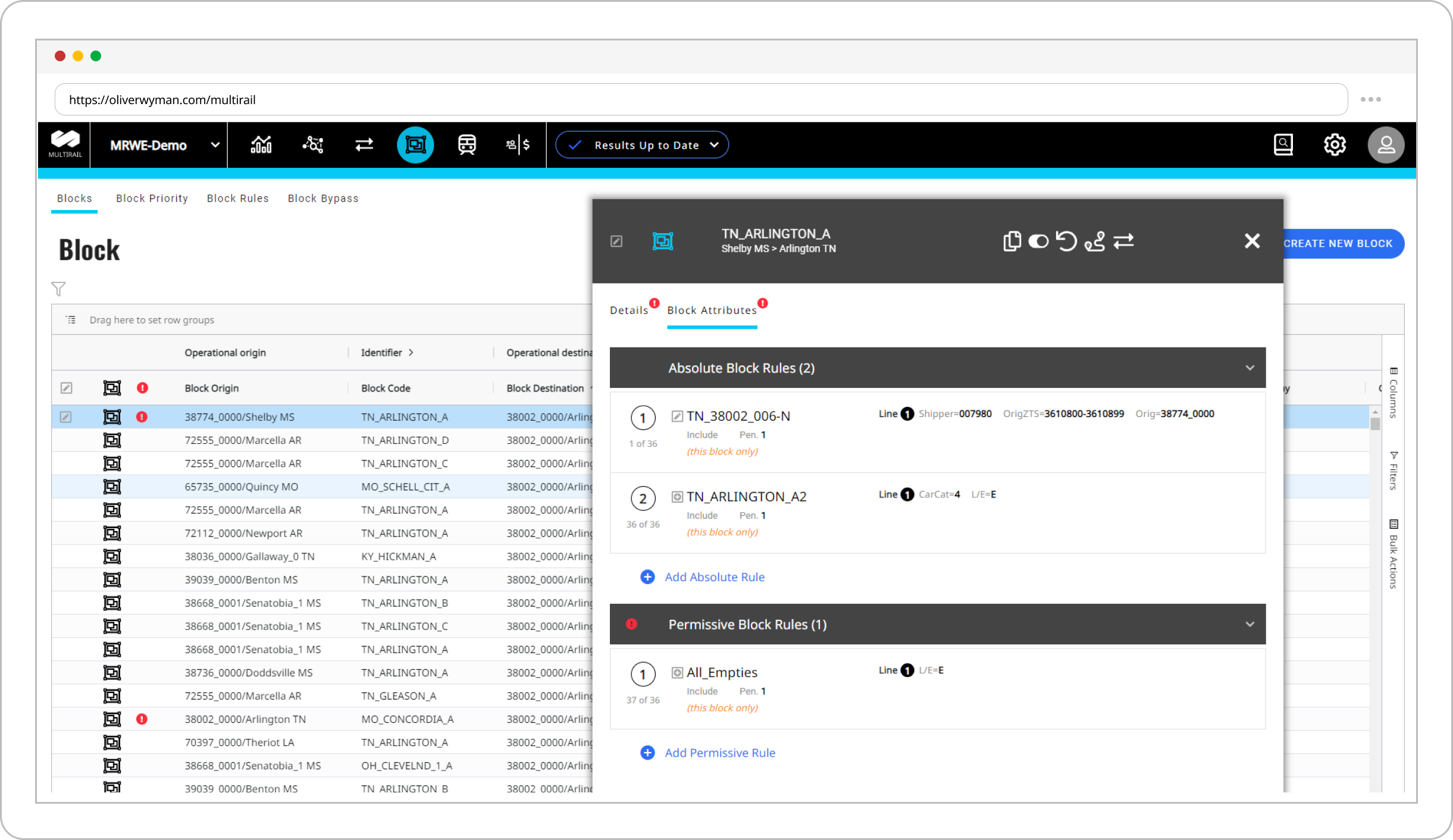Click the browser URL address field
1453x840 pixels.
[x=701, y=99]
